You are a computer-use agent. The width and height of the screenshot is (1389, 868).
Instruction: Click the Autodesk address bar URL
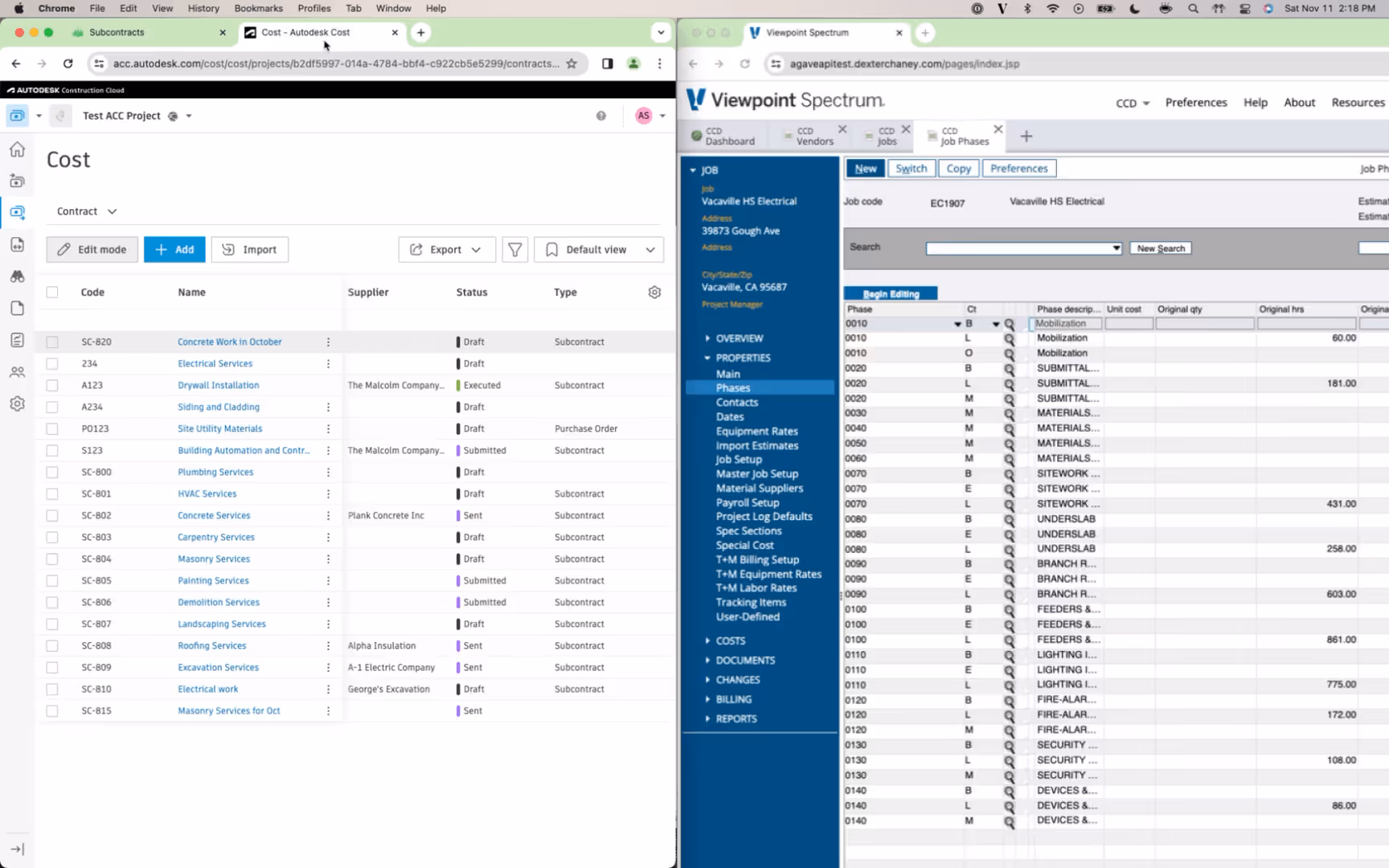click(336, 63)
